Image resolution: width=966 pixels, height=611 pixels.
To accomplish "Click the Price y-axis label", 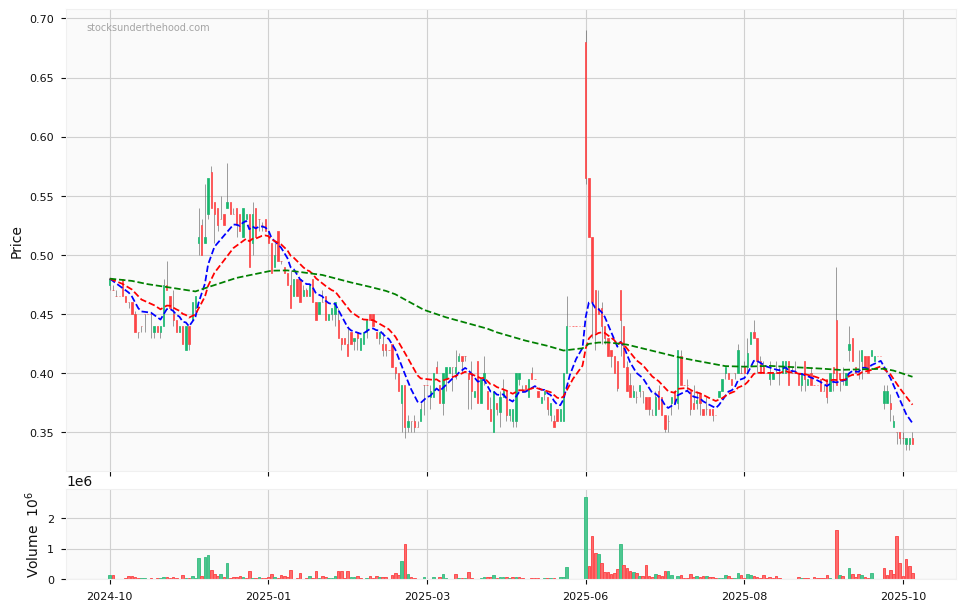I will click(17, 241).
